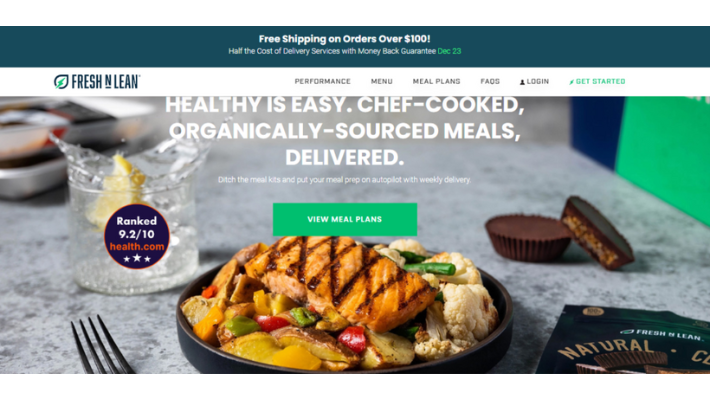The image size is (710, 400).
Task: Click the peanut butter cups image
Action: tap(560, 234)
